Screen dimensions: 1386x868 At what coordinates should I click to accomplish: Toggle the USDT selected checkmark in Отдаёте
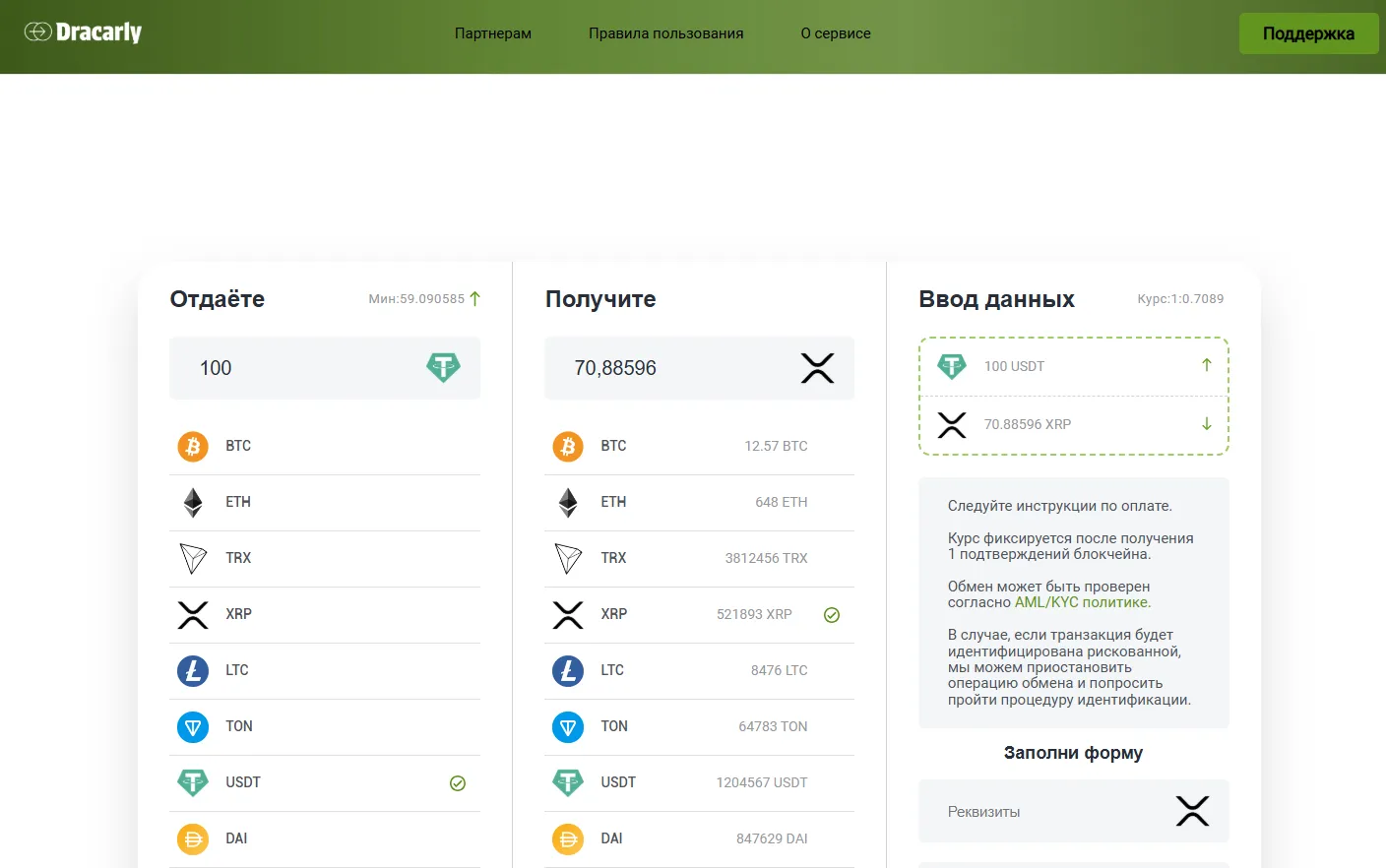click(458, 783)
